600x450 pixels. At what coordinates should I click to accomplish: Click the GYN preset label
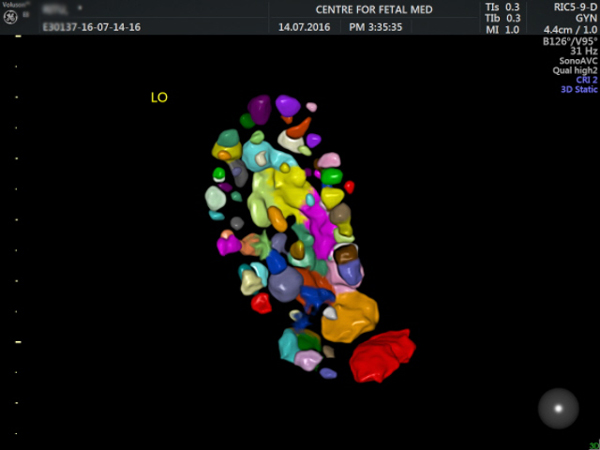pos(586,18)
